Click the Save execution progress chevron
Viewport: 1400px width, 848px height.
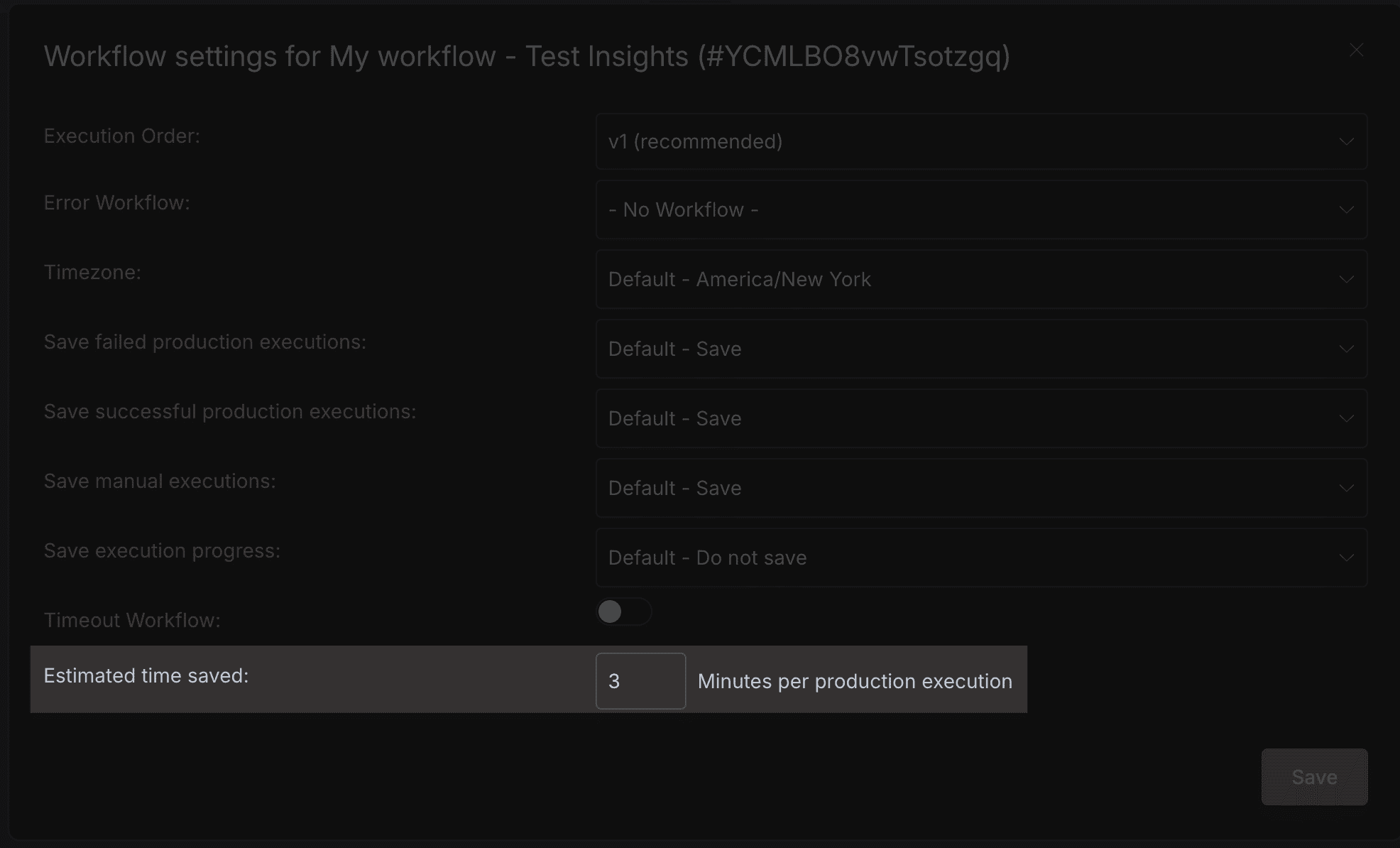tap(1347, 558)
